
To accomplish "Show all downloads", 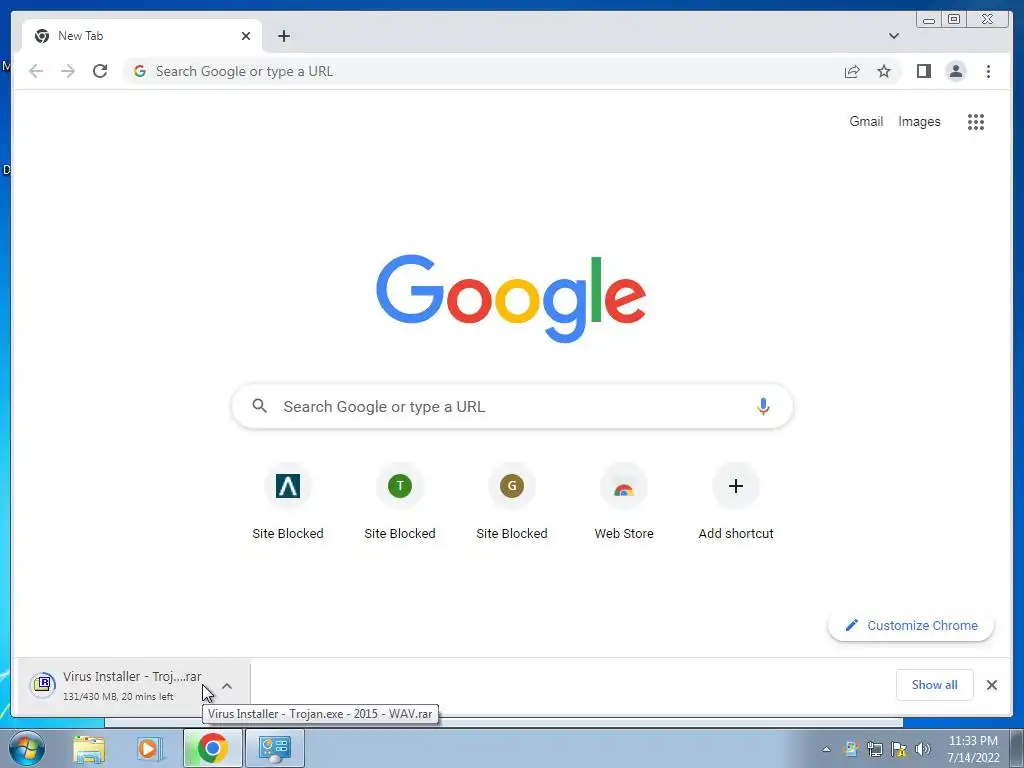I will pyautogui.click(x=935, y=684).
